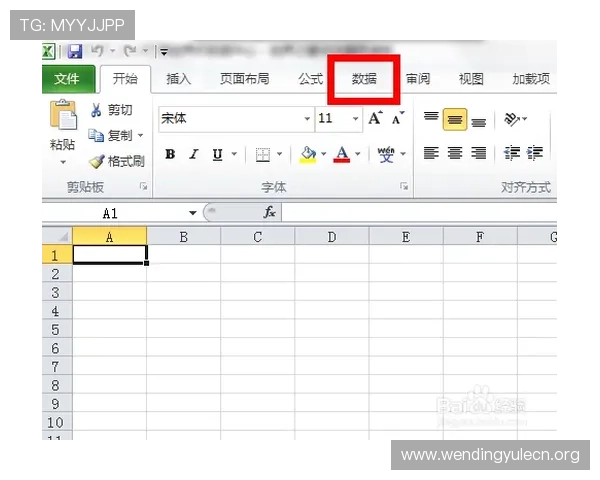
Task: Toggle align text left
Action: pos(431,153)
